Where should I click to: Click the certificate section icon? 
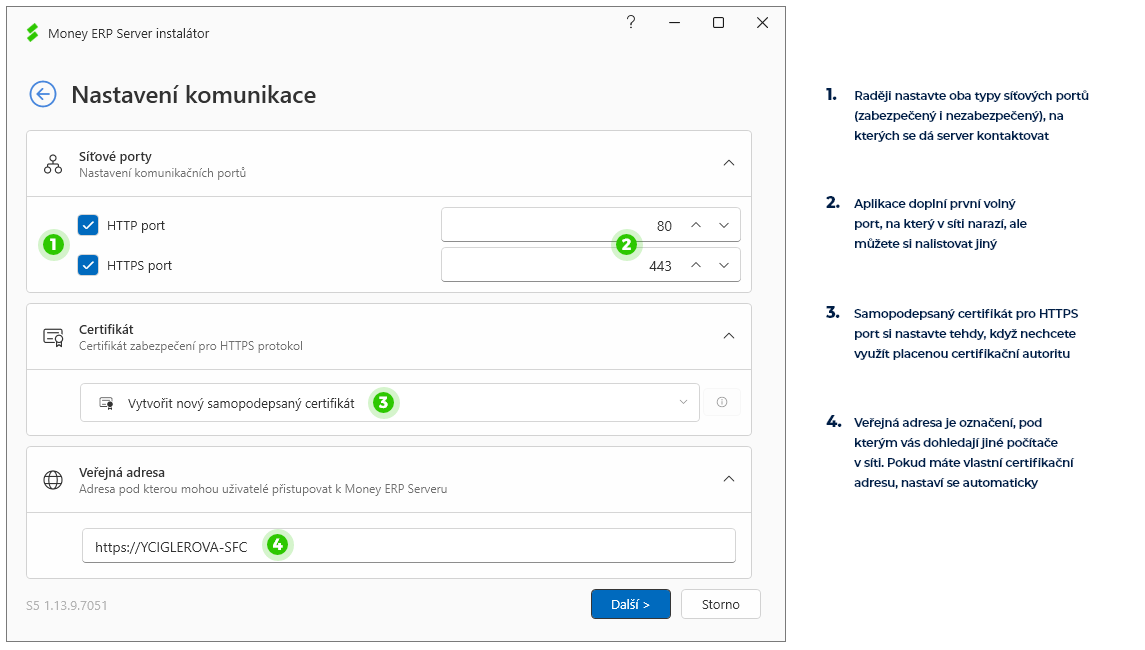click(x=53, y=337)
